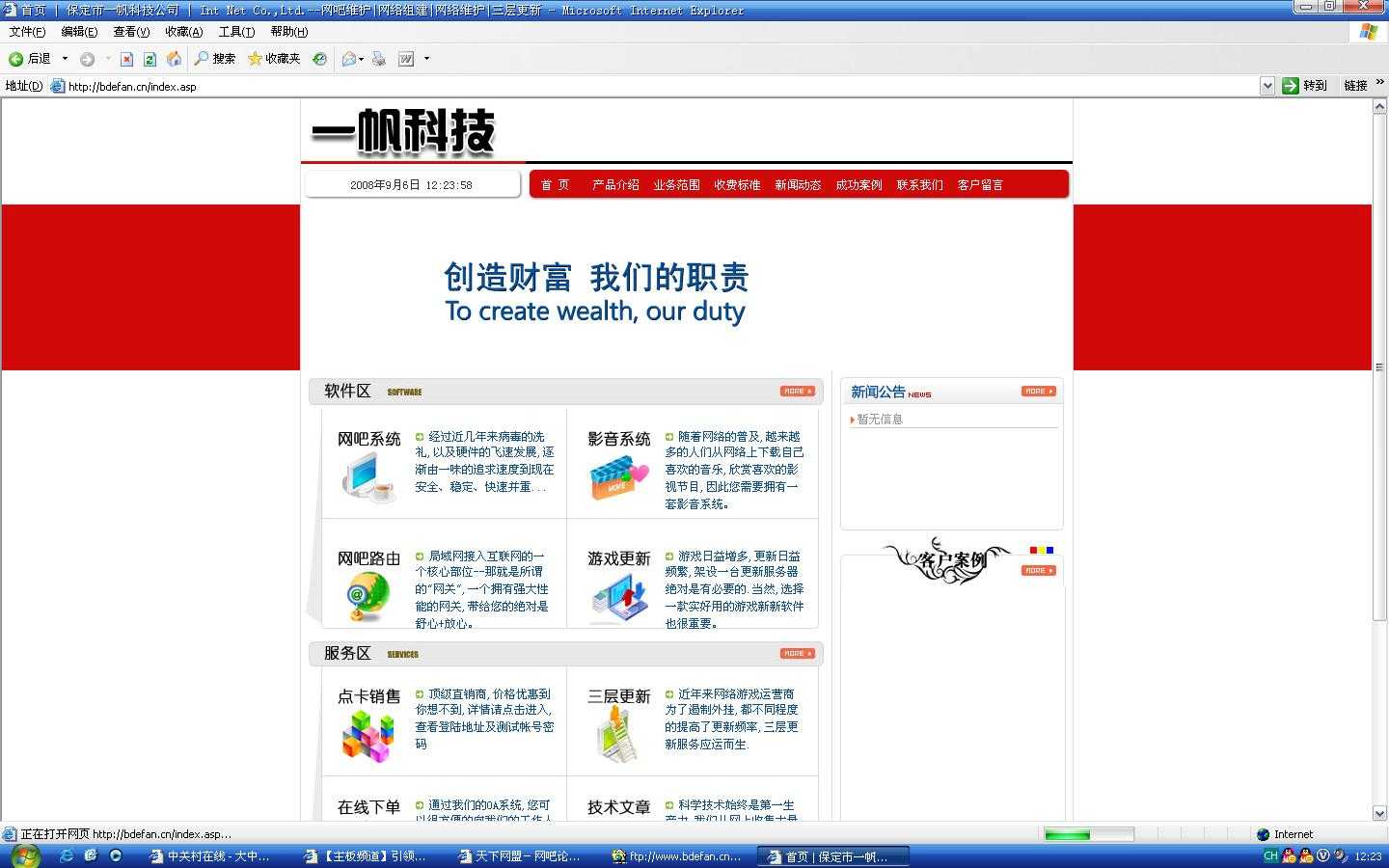1389x868 pixels.
Task: Expand the Edit button dropdown arrow
Action: click(426, 59)
